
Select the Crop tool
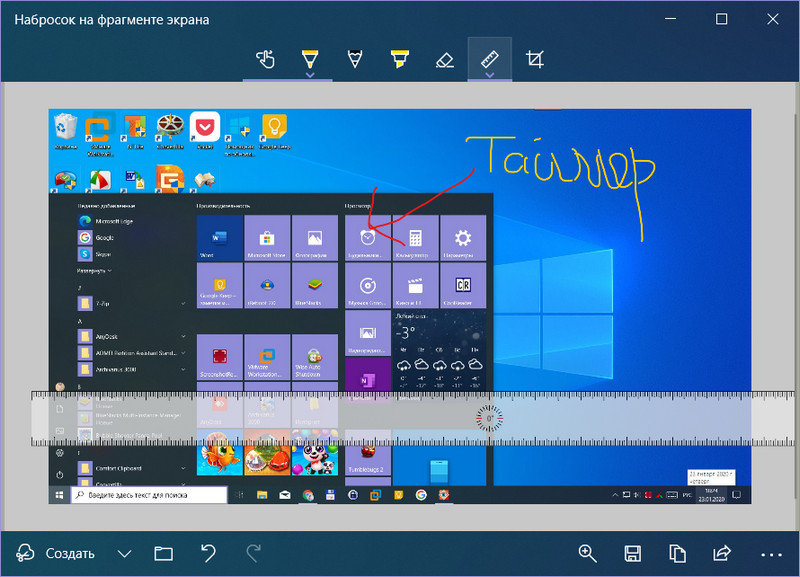click(535, 59)
